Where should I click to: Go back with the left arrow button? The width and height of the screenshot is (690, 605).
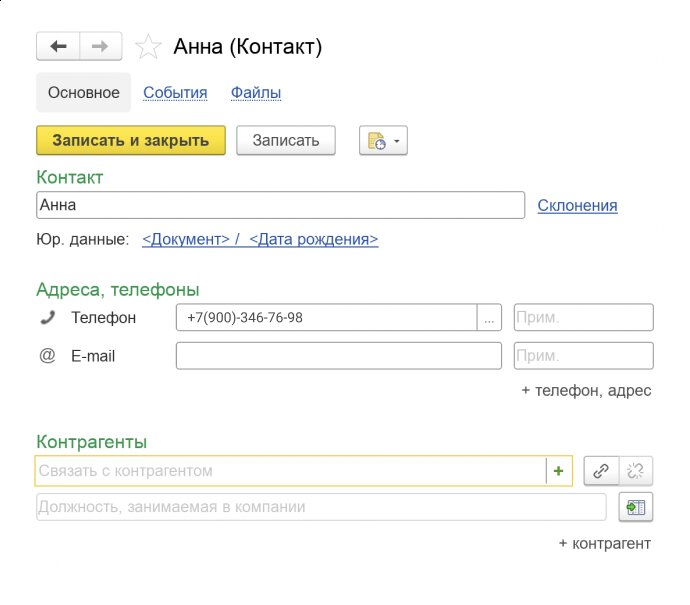pyautogui.click(x=58, y=46)
